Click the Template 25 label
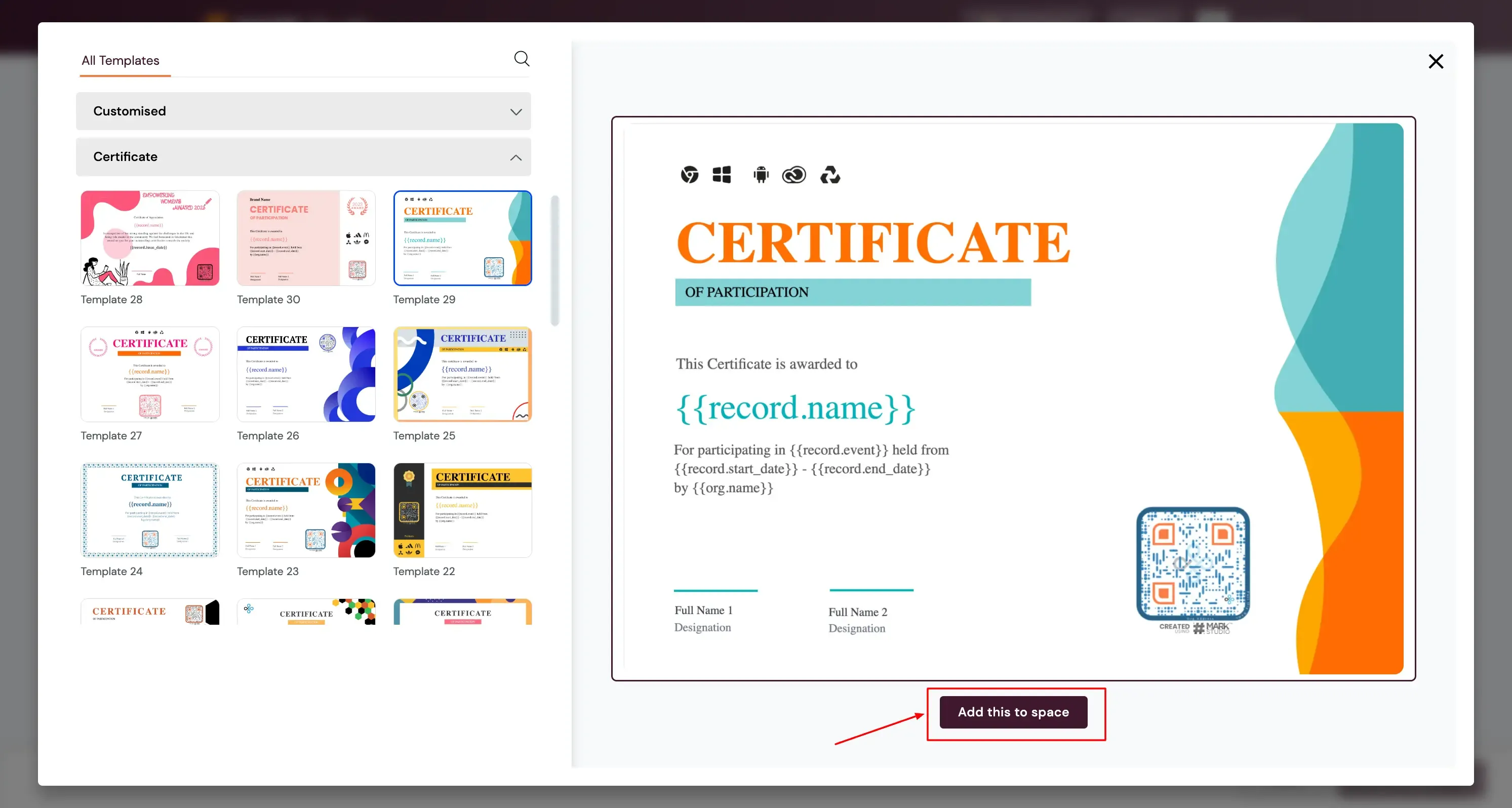Image resolution: width=1512 pixels, height=808 pixels. click(424, 435)
